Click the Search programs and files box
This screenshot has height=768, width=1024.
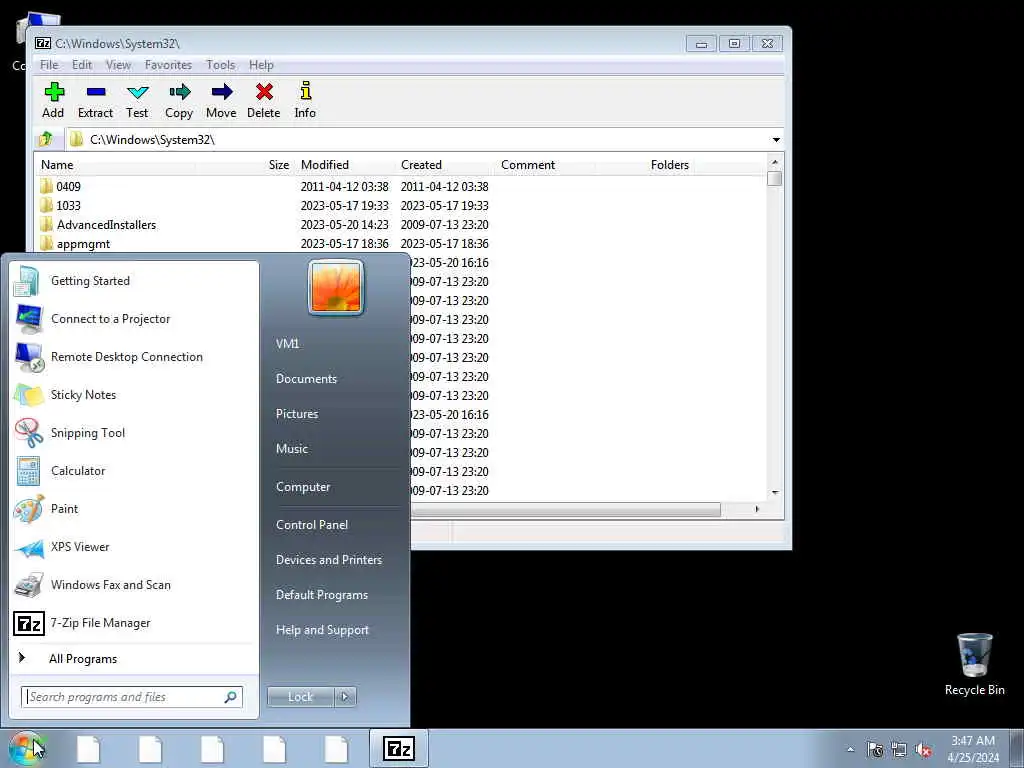132,697
